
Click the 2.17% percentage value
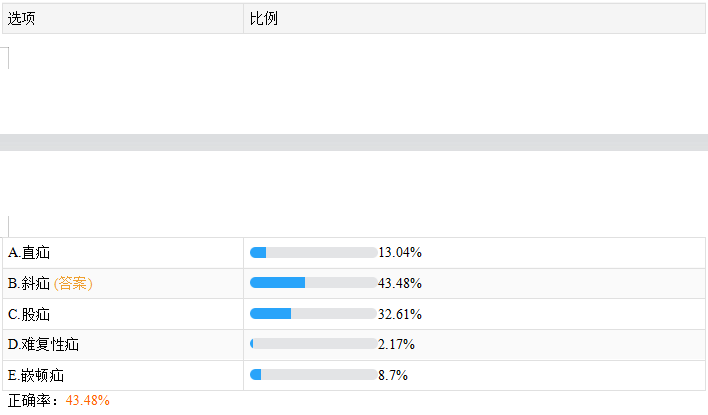[396, 344]
